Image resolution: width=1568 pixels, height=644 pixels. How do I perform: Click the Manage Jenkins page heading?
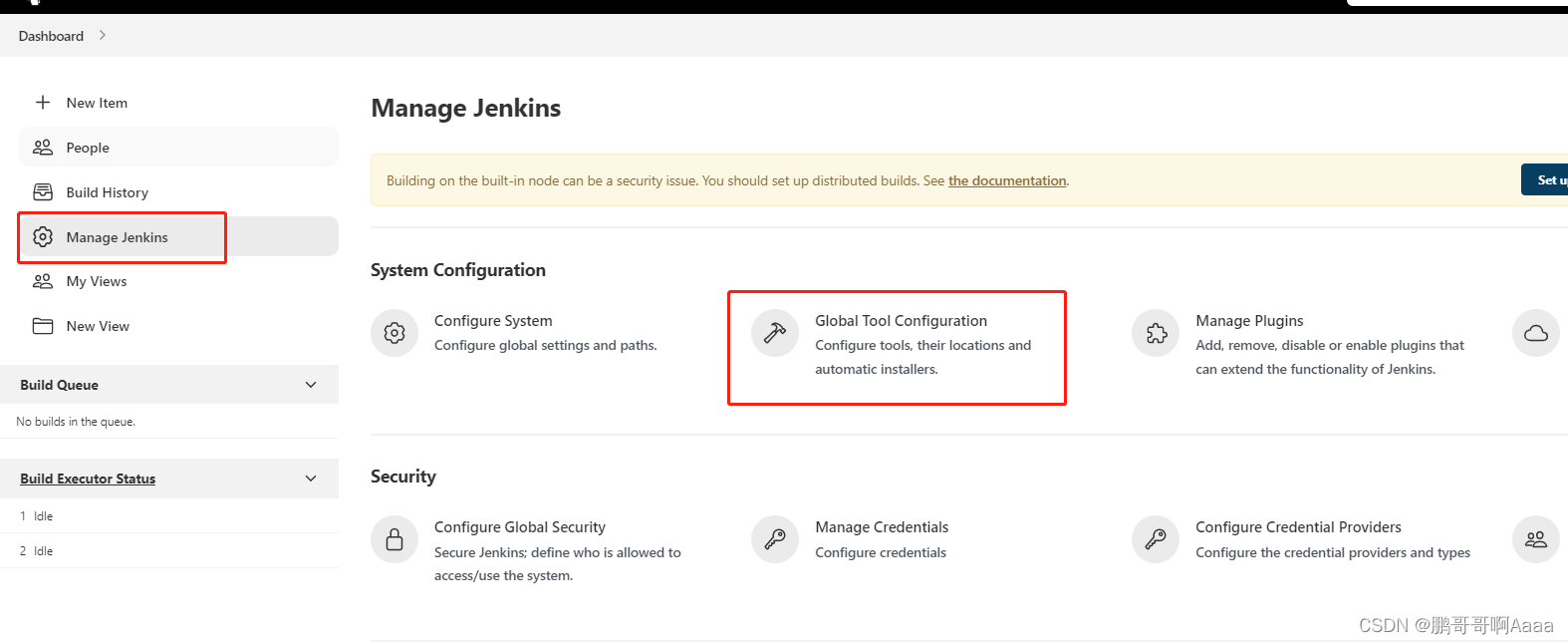click(x=466, y=108)
